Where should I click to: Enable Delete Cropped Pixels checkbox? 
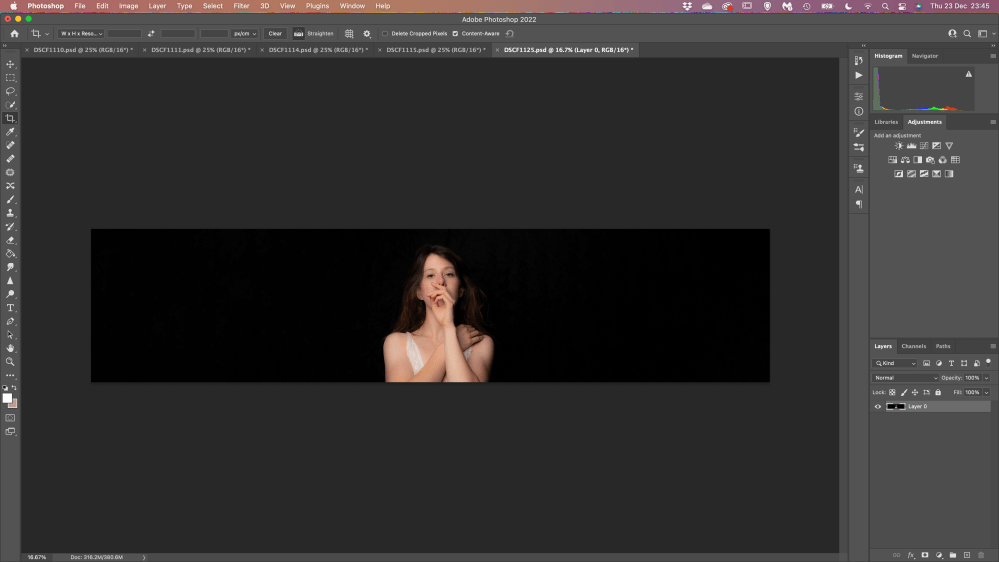[385, 33]
